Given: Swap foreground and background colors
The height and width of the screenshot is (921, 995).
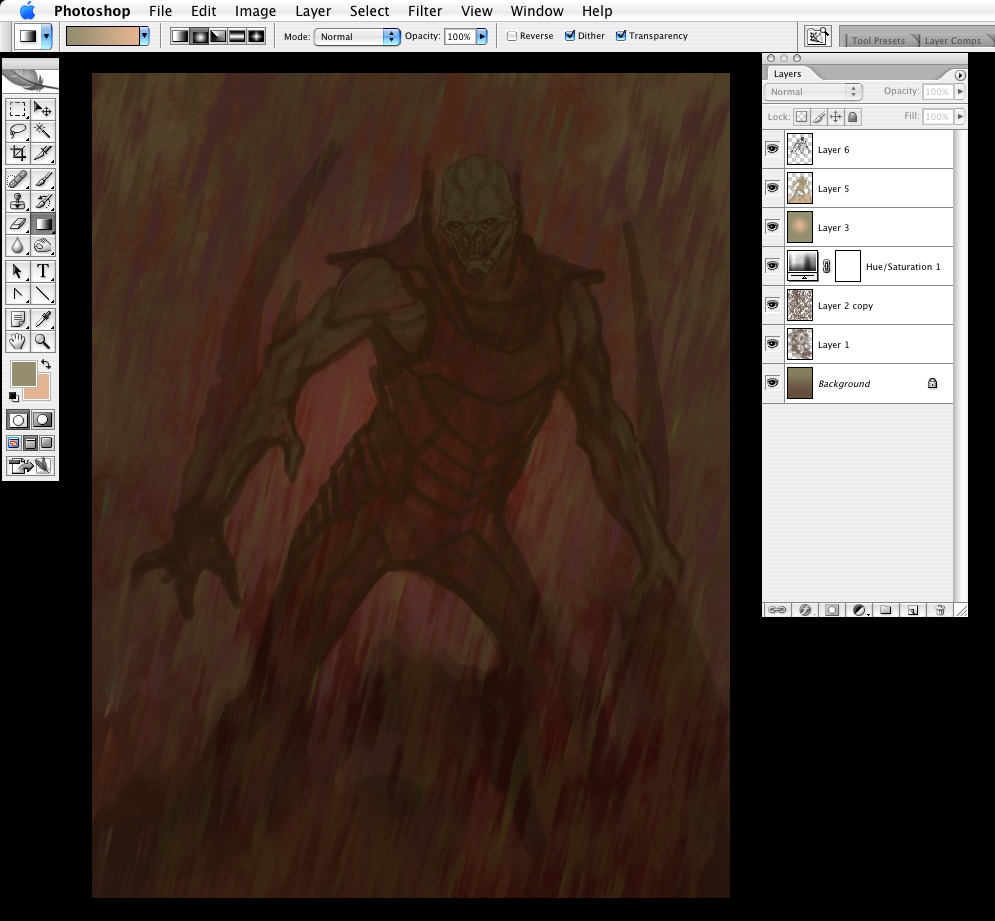Looking at the screenshot, I should tap(46, 364).
